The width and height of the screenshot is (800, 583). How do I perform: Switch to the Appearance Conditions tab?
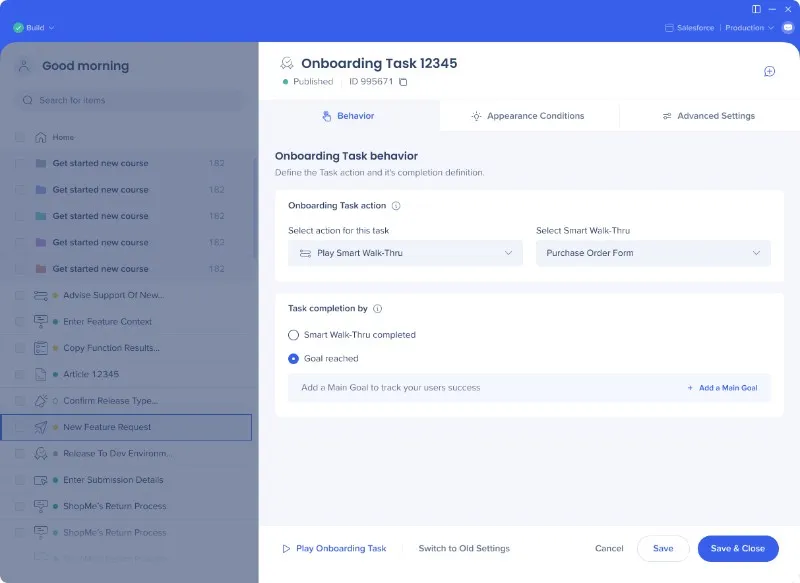[x=529, y=116]
